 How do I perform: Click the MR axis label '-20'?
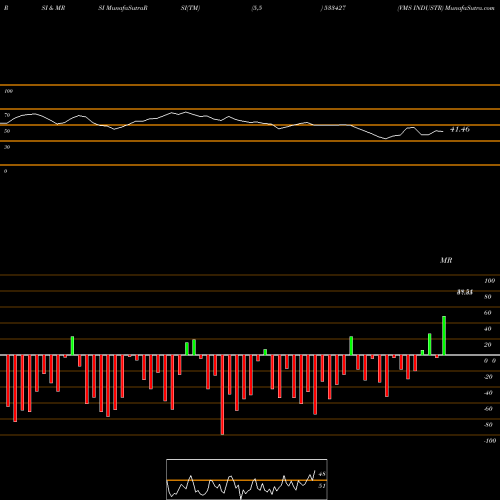(488, 377)
